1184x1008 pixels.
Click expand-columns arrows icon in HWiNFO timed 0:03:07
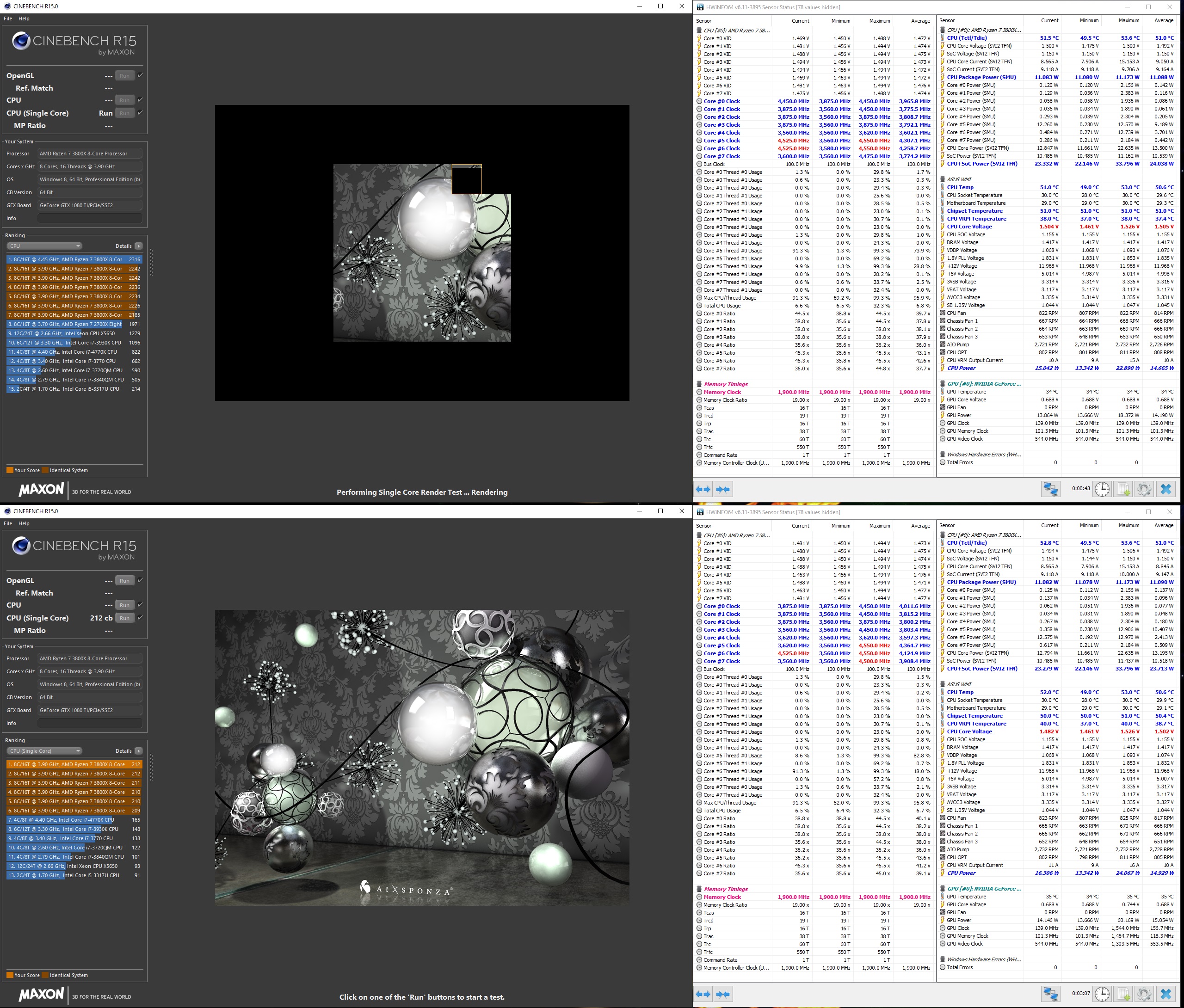703,994
